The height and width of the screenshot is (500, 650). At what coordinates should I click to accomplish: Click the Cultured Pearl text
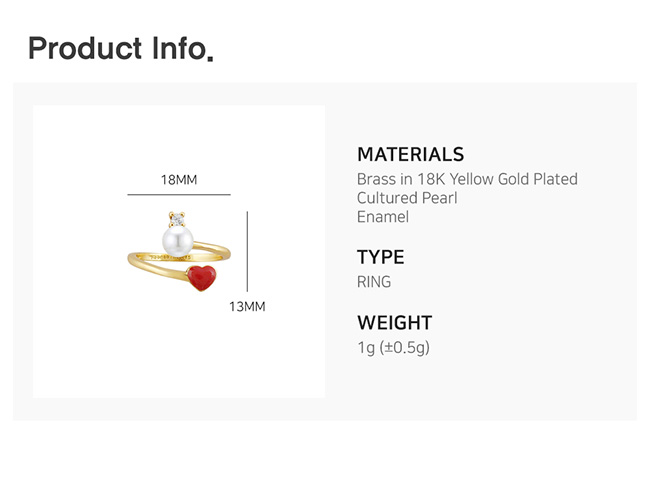[407, 198]
